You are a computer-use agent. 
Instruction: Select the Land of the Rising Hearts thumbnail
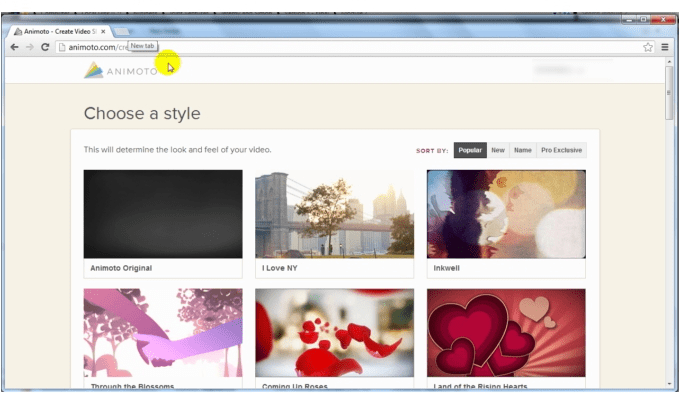[x=506, y=333]
